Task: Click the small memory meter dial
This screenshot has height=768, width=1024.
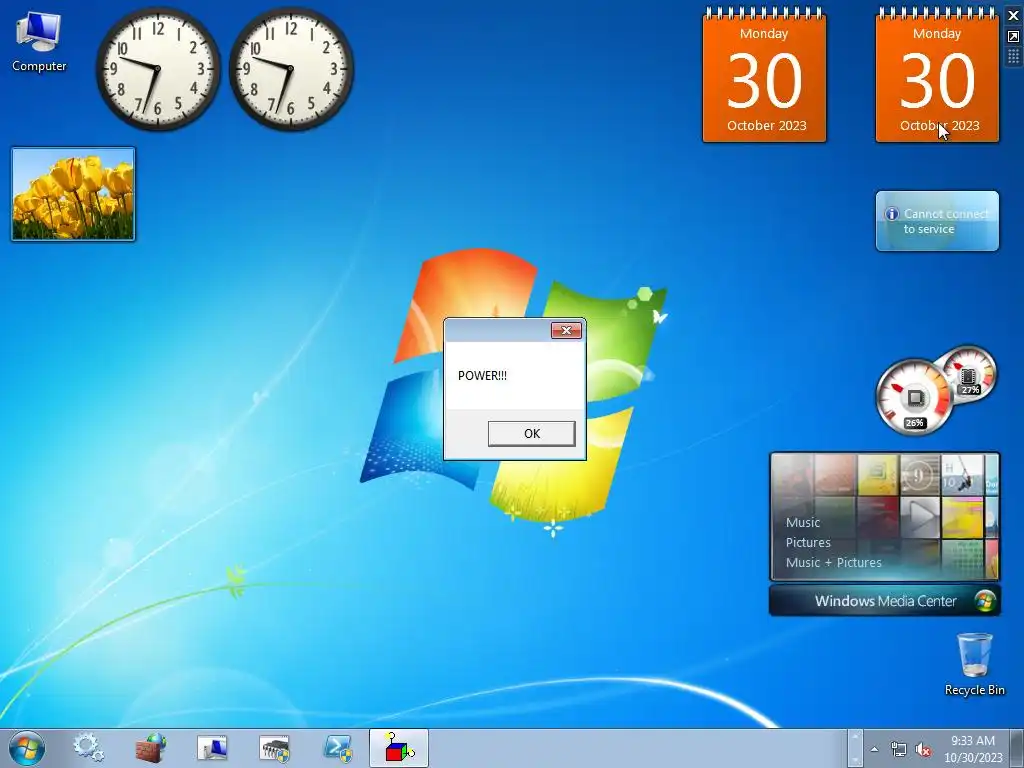Action: tap(968, 375)
